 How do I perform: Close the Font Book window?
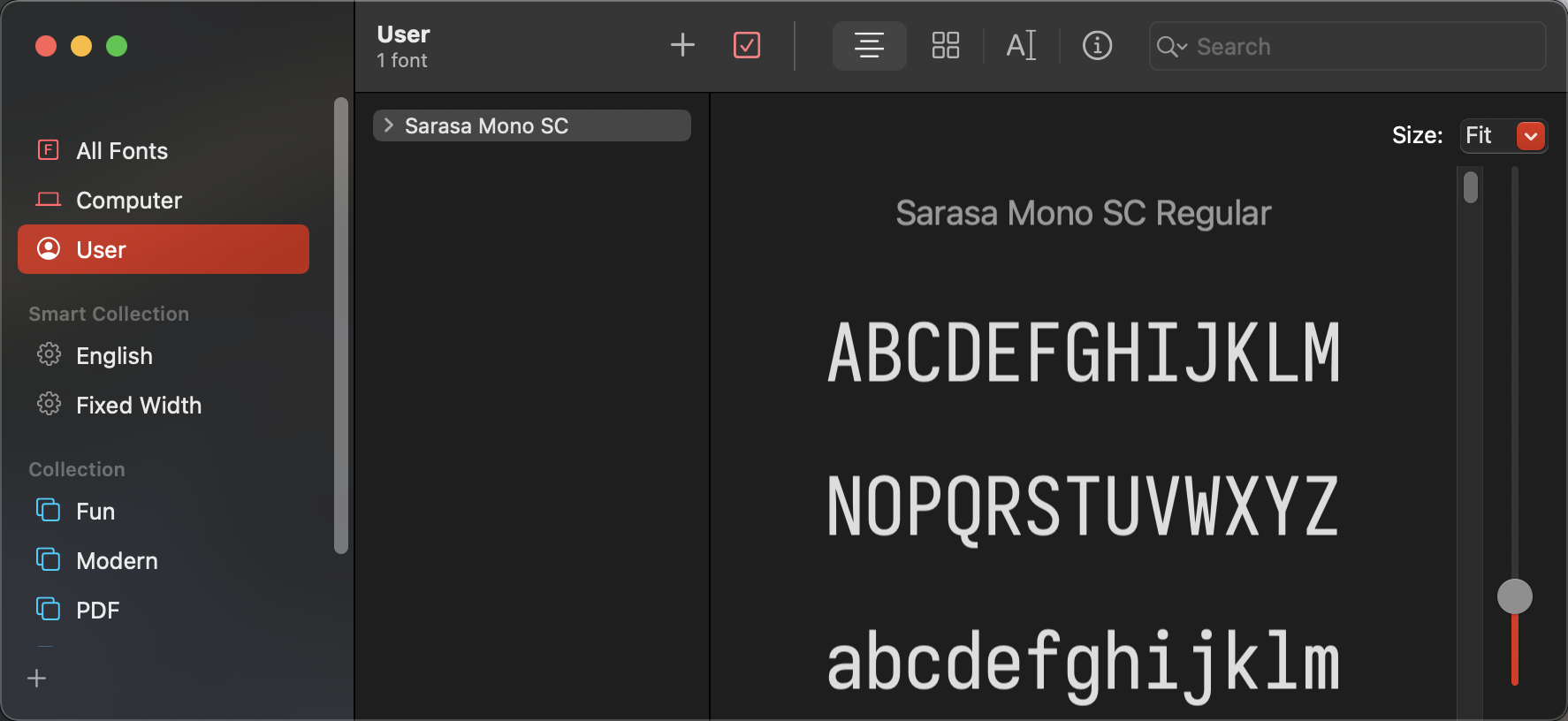[46, 46]
